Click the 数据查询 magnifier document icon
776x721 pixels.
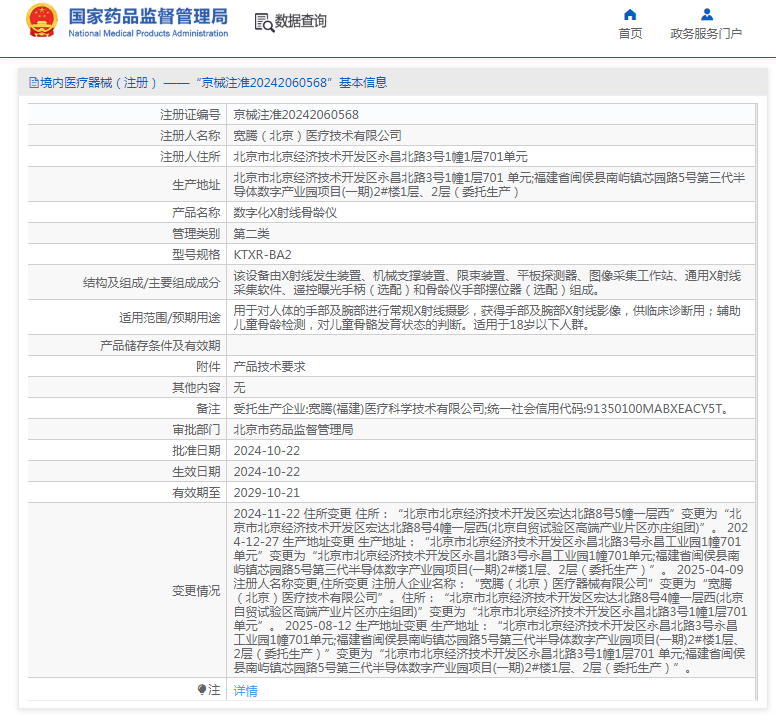click(x=263, y=22)
